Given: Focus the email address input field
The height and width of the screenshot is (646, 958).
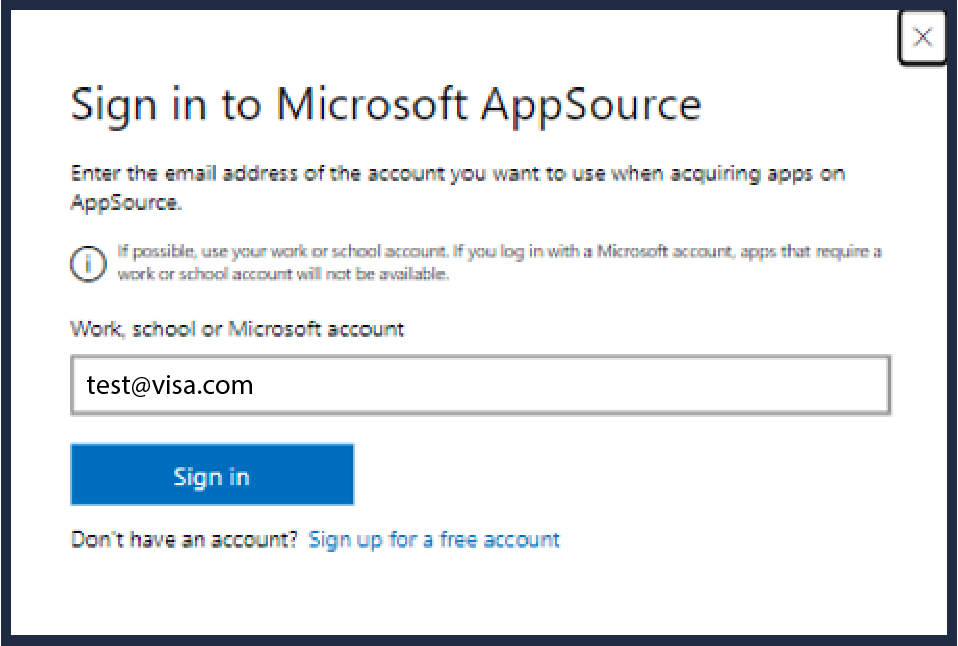Looking at the screenshot, I should 480,385.
